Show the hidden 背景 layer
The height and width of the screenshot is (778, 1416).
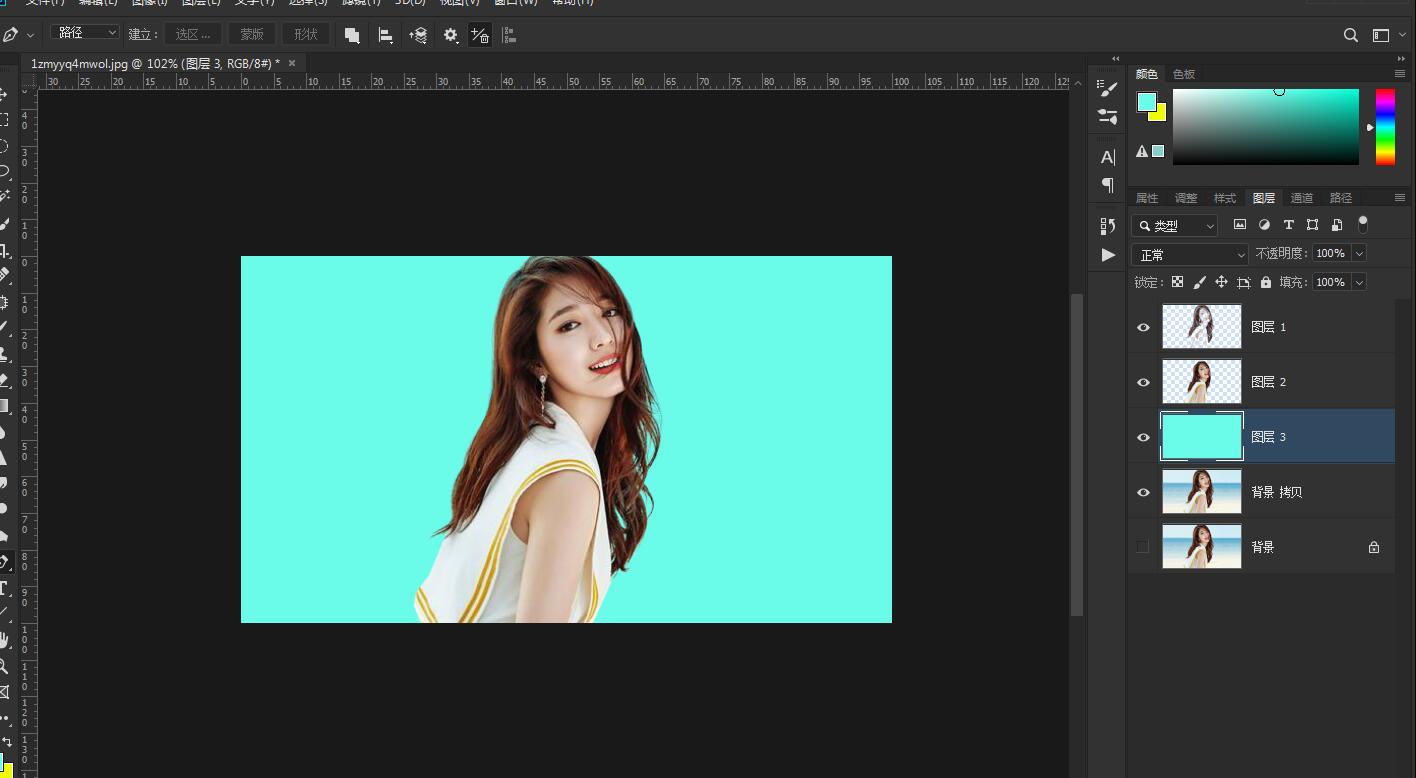(x=1143, y=547)
